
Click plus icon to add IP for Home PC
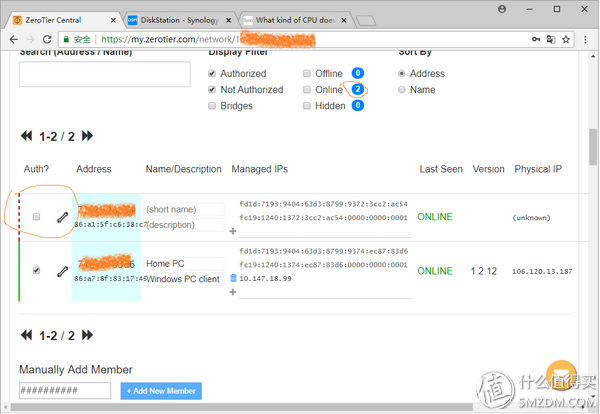(x=233, y=292)
